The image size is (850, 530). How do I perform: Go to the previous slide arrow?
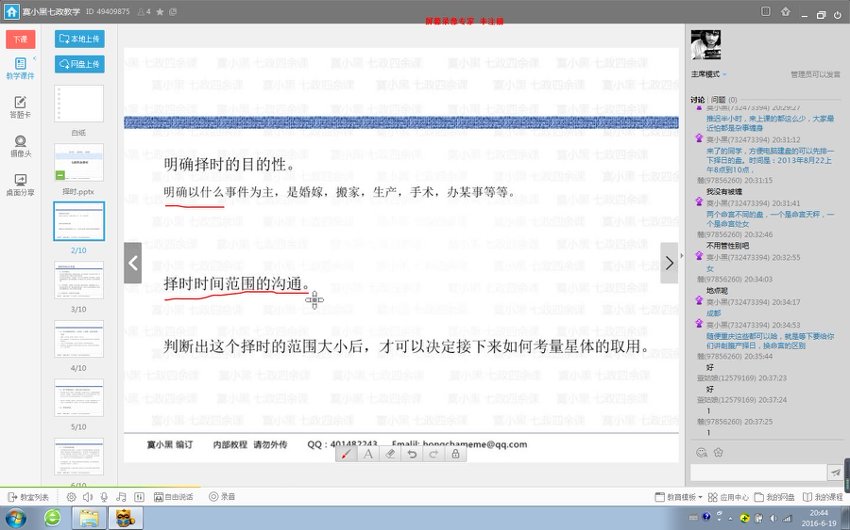point(133,263)
